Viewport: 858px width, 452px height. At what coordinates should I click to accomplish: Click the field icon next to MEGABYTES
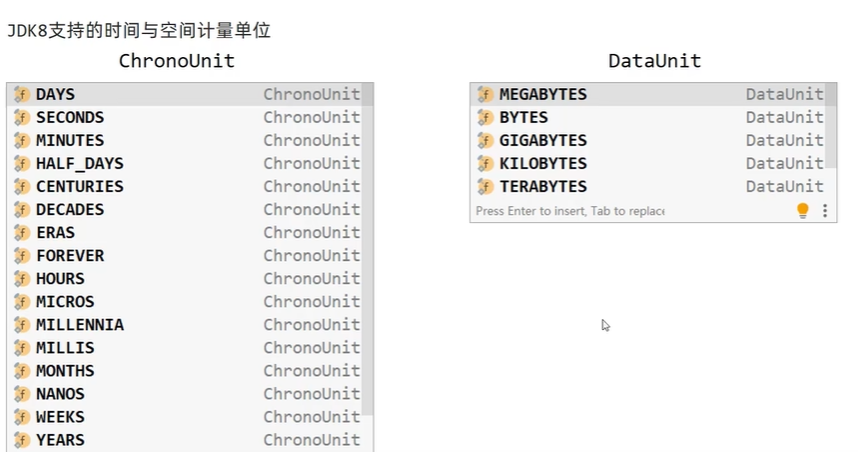pos(486,95)
